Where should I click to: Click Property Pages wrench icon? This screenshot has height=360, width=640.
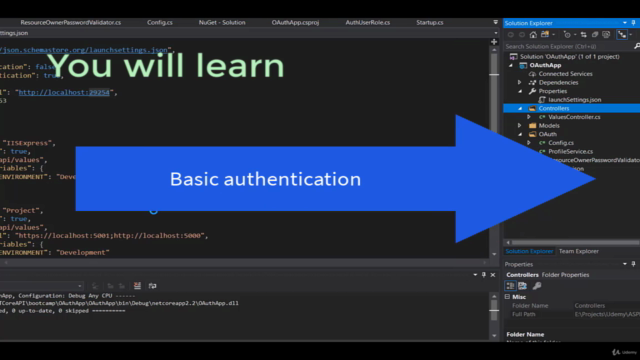point(537,286)
